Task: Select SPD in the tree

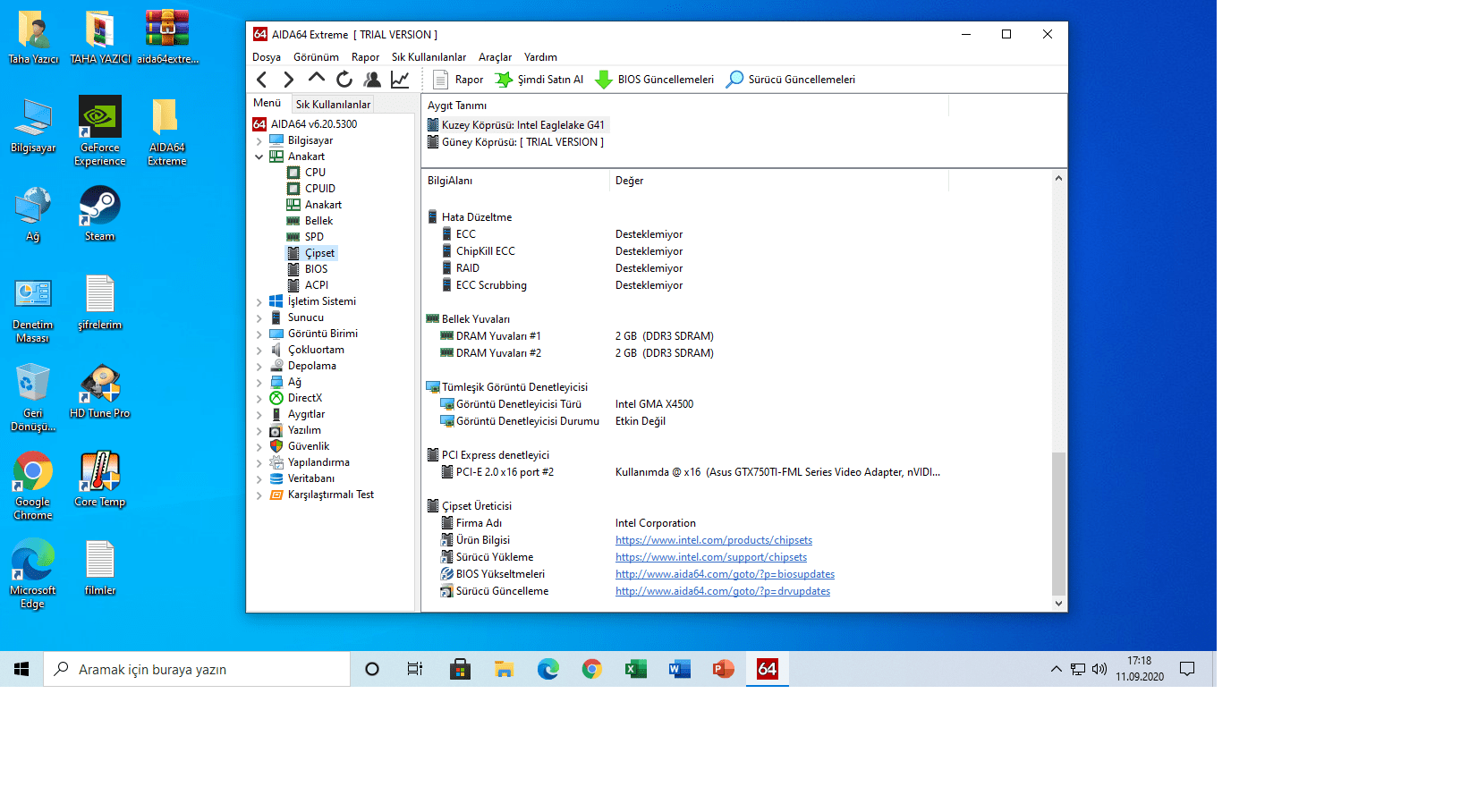Action: click(314, 237)
